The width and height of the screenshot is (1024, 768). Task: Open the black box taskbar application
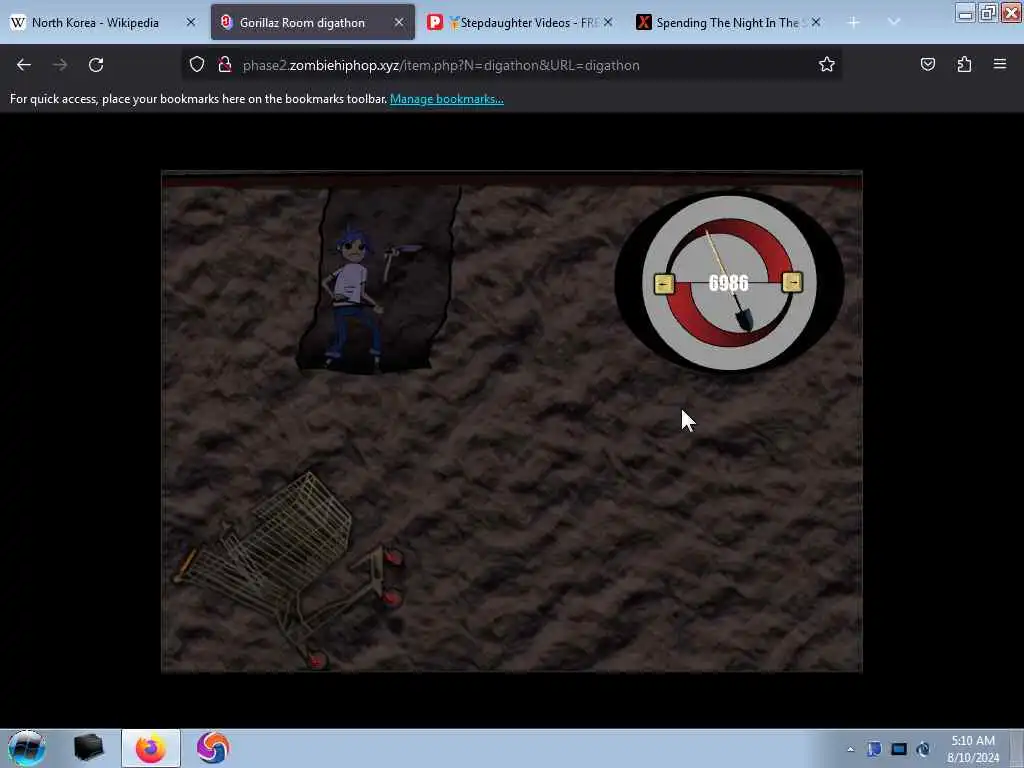tap(88, 748)
